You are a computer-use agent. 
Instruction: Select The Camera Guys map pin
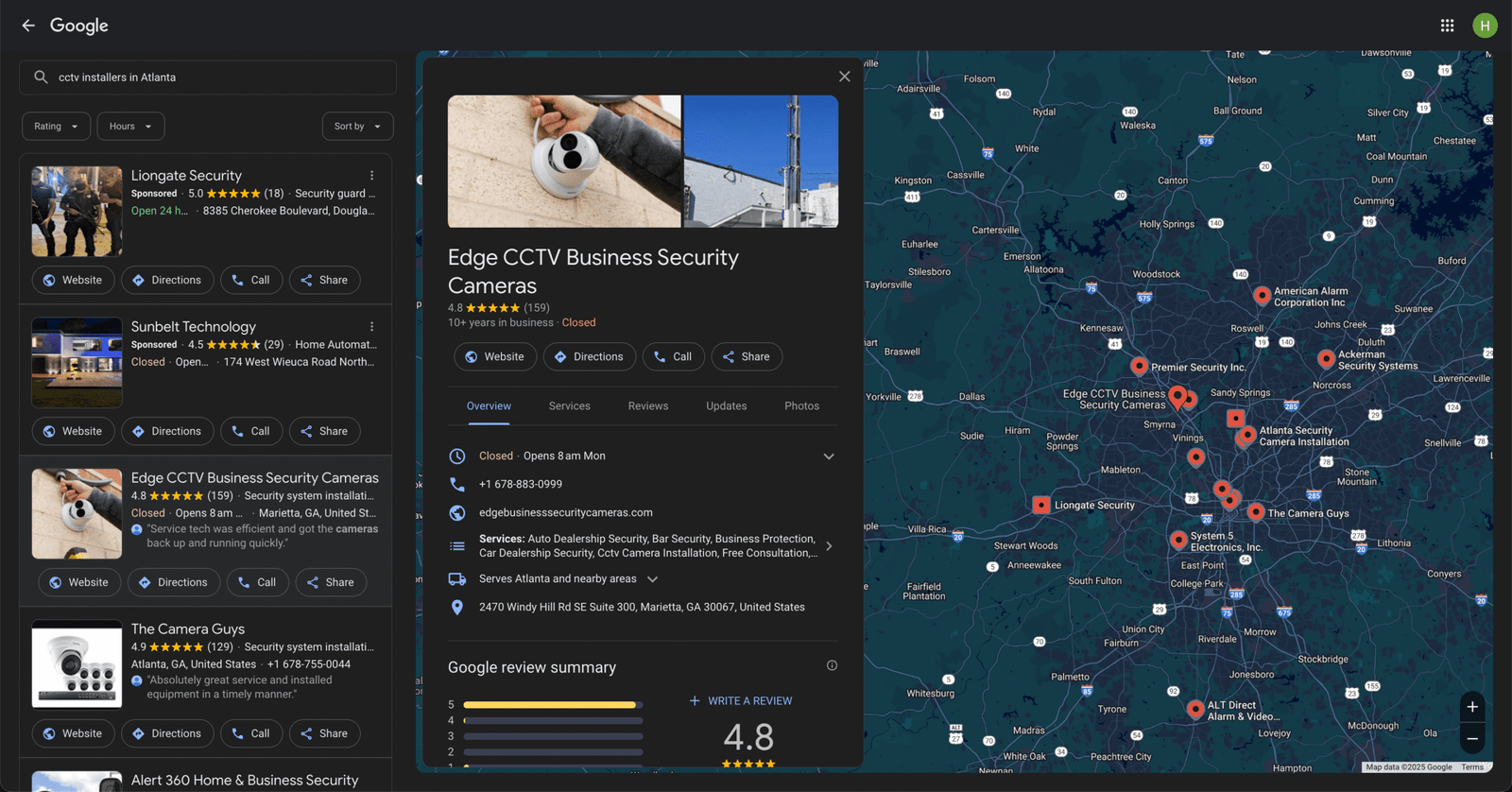tap(1255, 511)
